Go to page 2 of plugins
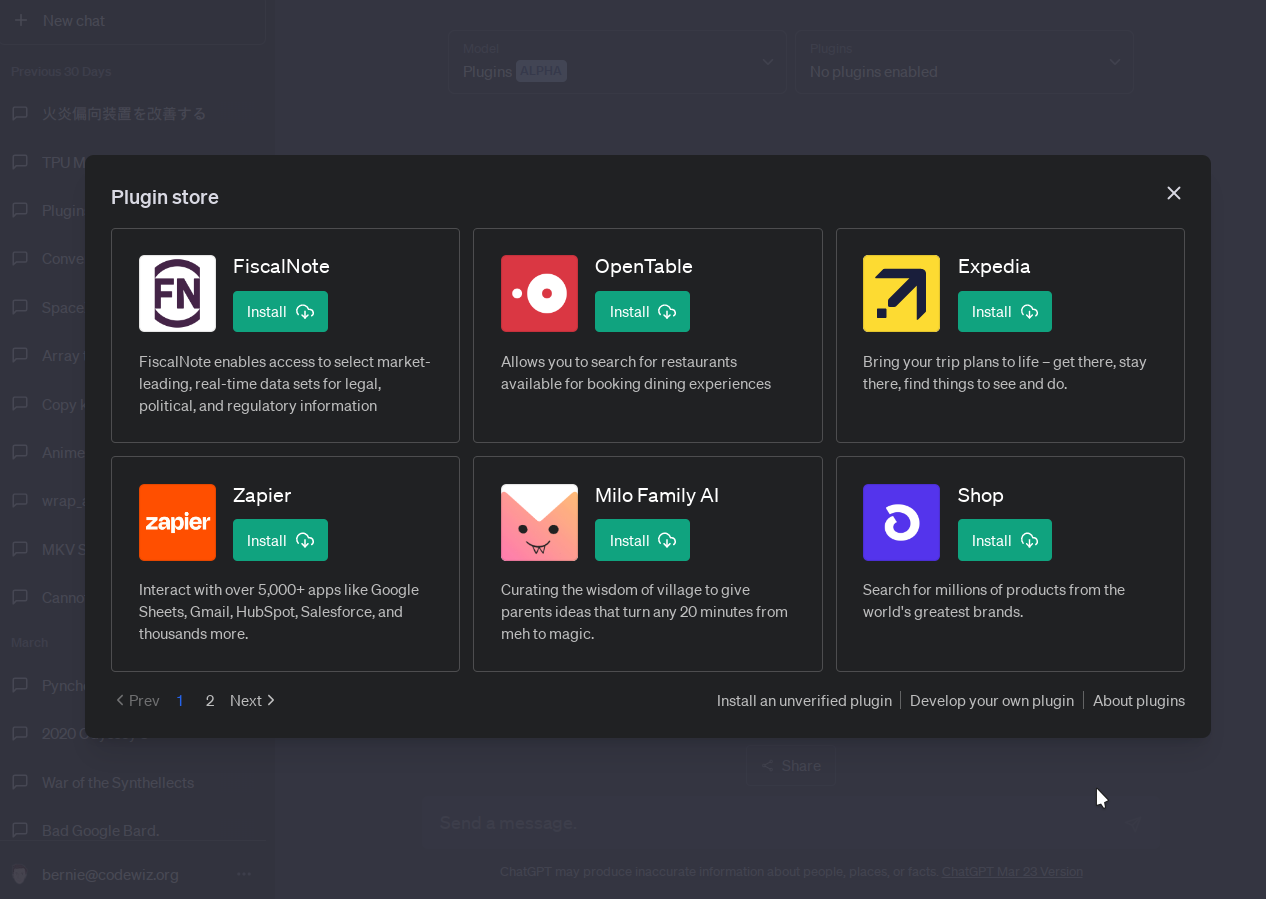The height and width of the screenshot is (899, 1266). point(210,701)
